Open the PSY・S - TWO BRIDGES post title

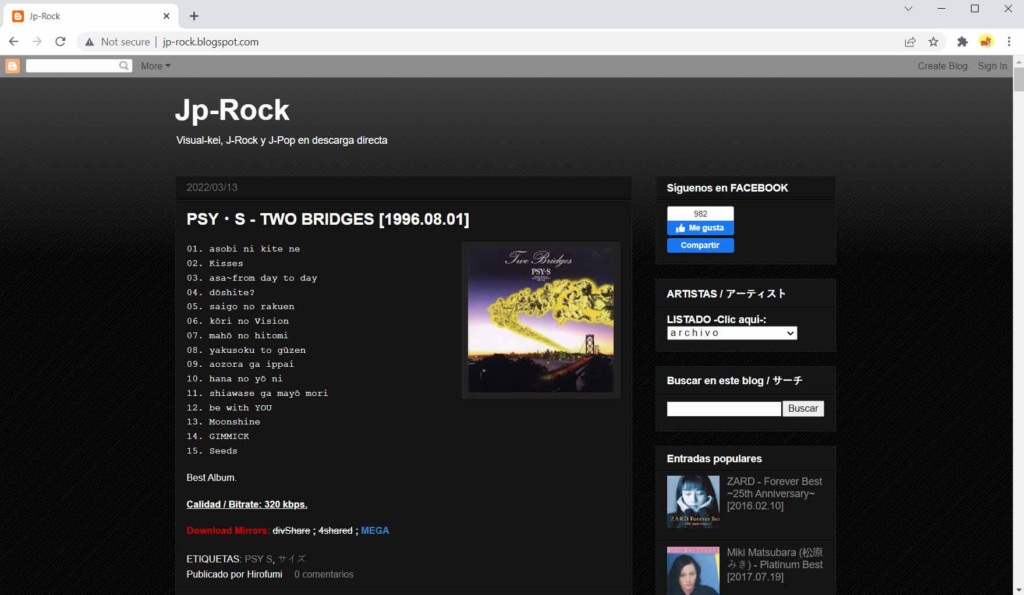[x=327, y=219]
